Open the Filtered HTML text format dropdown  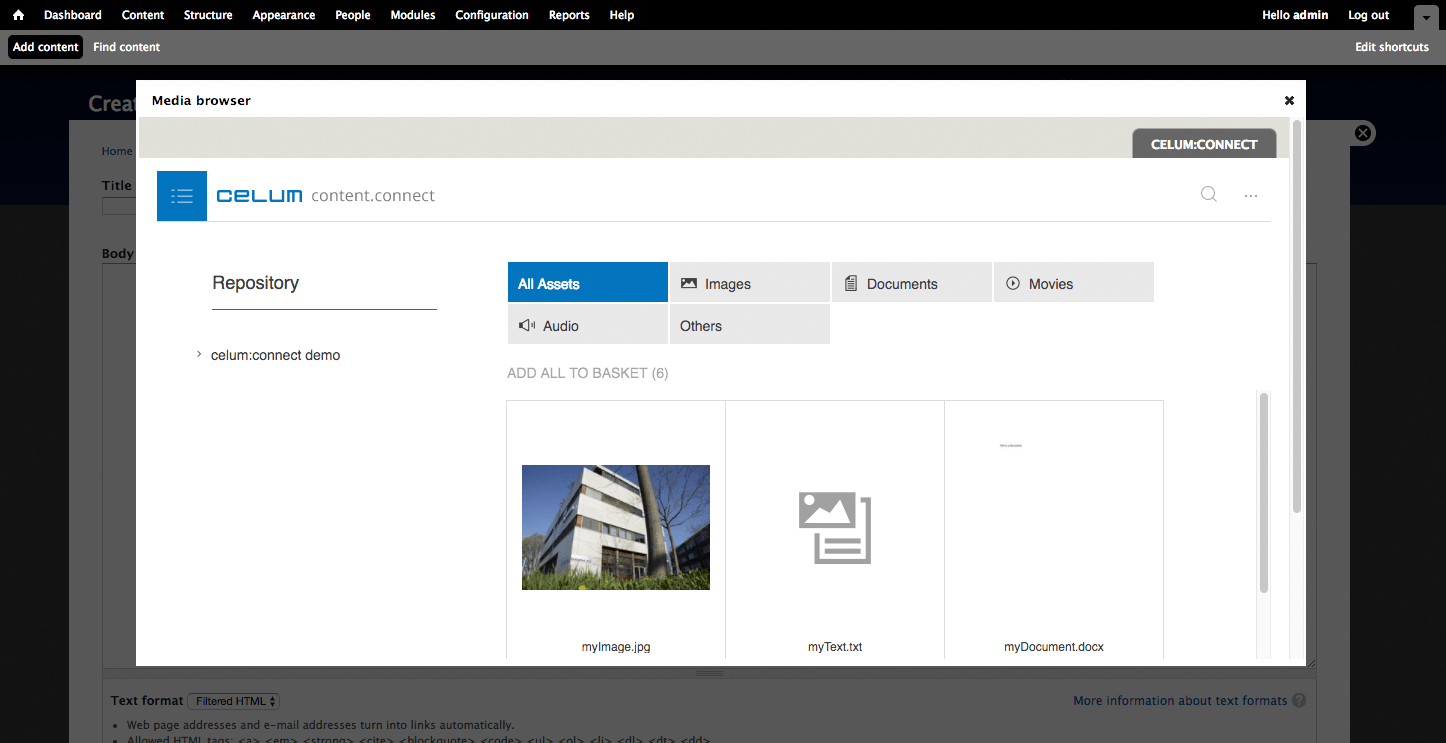tap(236, 701)
